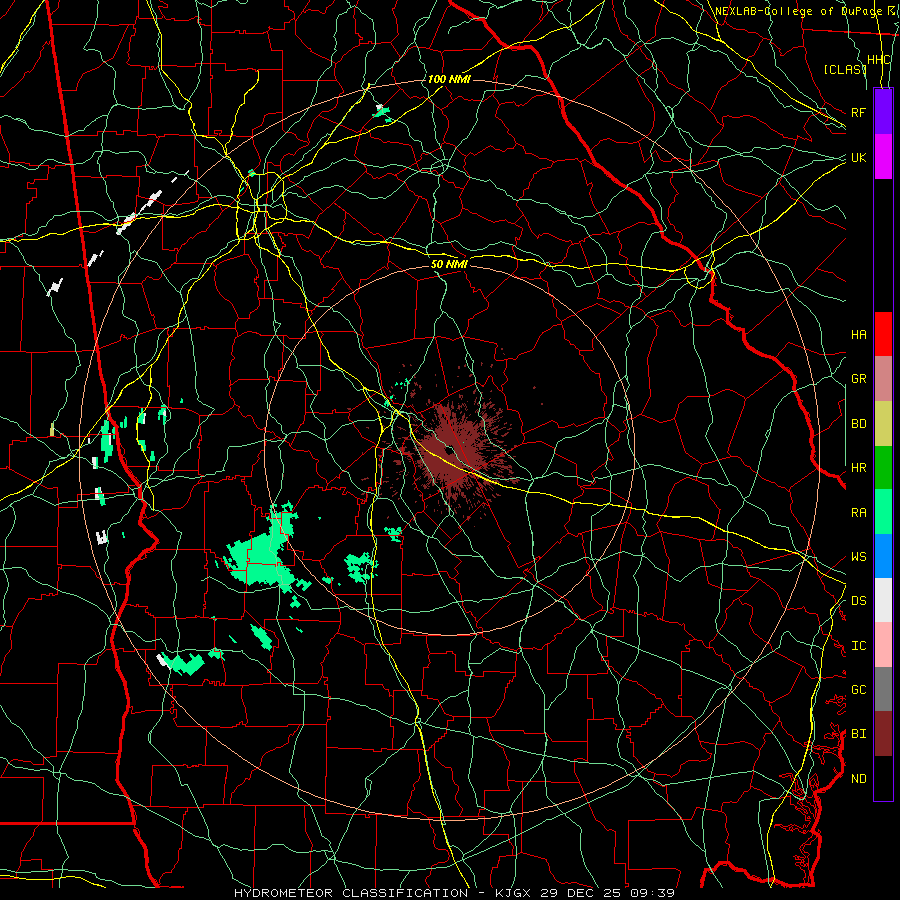
Task: Click the HYDROMETEOR CLASSIFICATION title text
Action: (351, 893)
